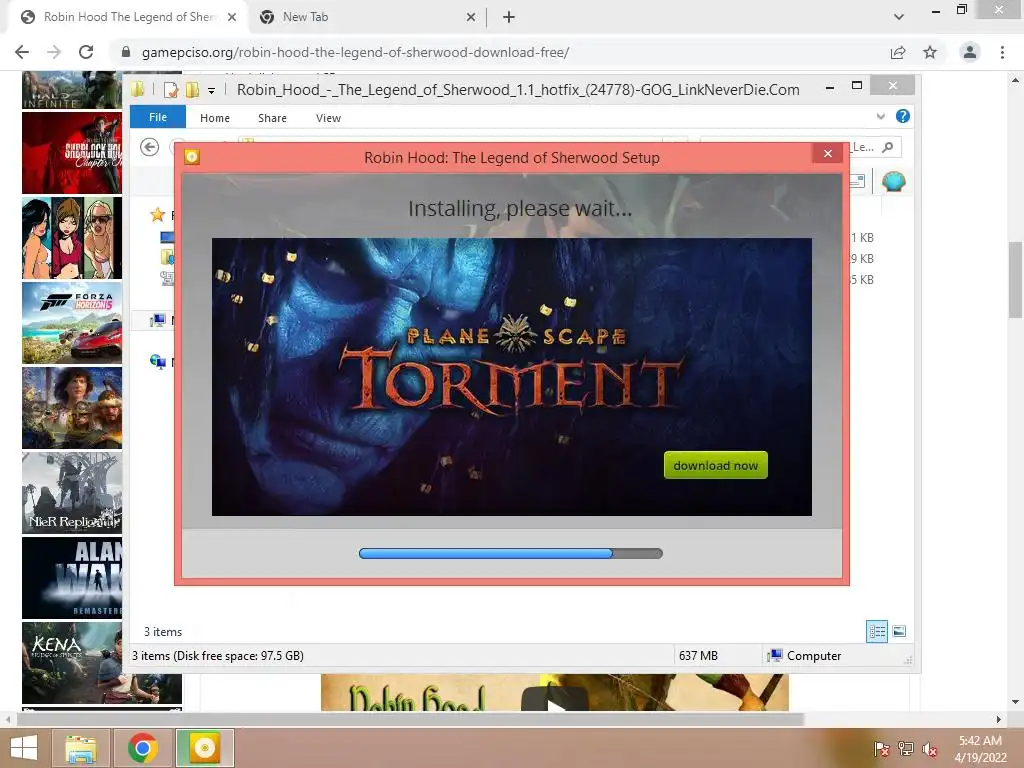The width and height of the screenshot is (1024, 768).
Task: Open quick access toolbar dropdown arrow
Action: click(x=212, y=91)
